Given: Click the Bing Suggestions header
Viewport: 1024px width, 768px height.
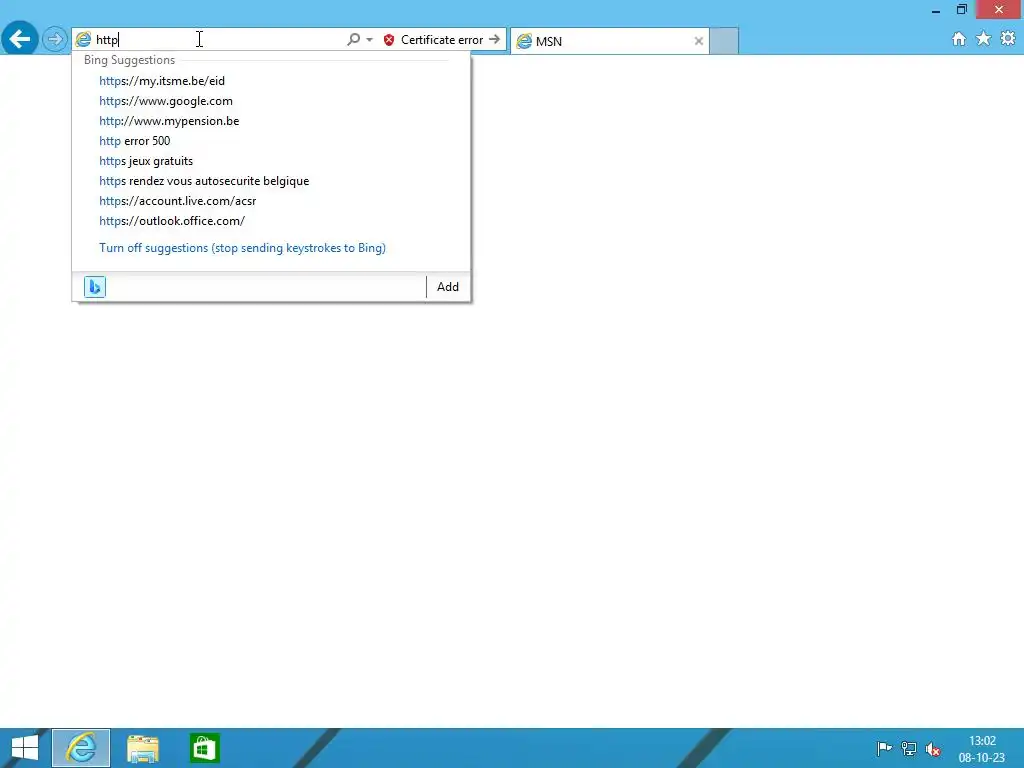Looking at the screenshot, I should pyautogui.click(x=129, y=60).
